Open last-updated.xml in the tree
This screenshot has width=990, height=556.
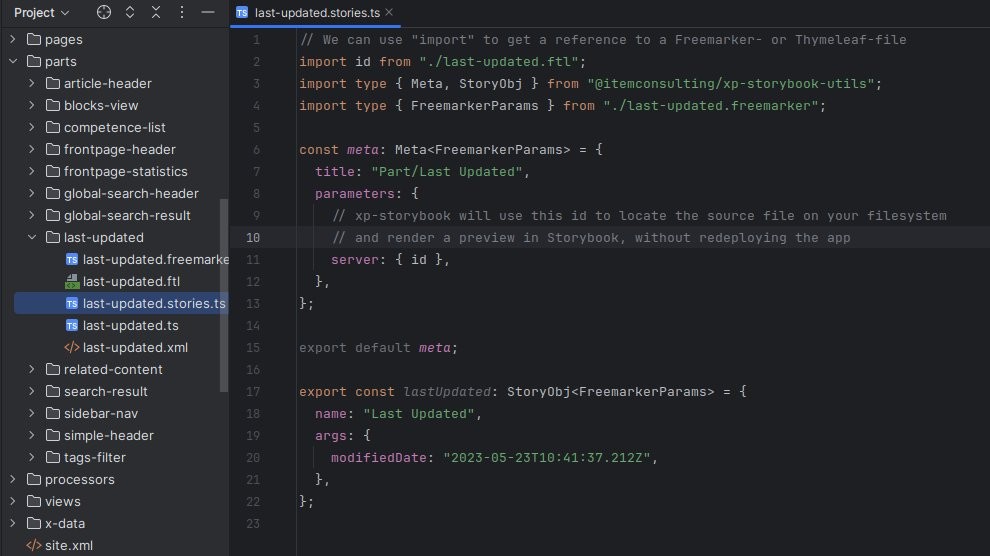(135, 348)
